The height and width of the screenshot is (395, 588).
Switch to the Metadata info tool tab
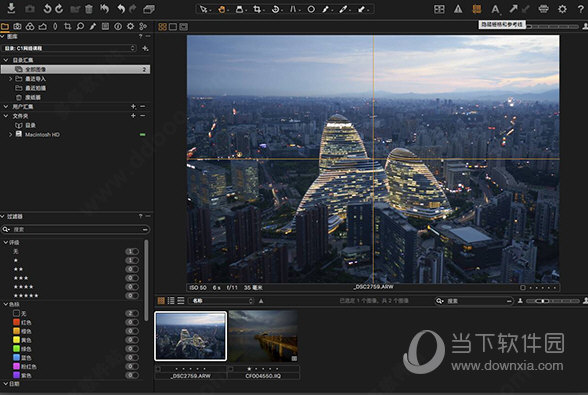pyautogui.click(x=118, y=26)
